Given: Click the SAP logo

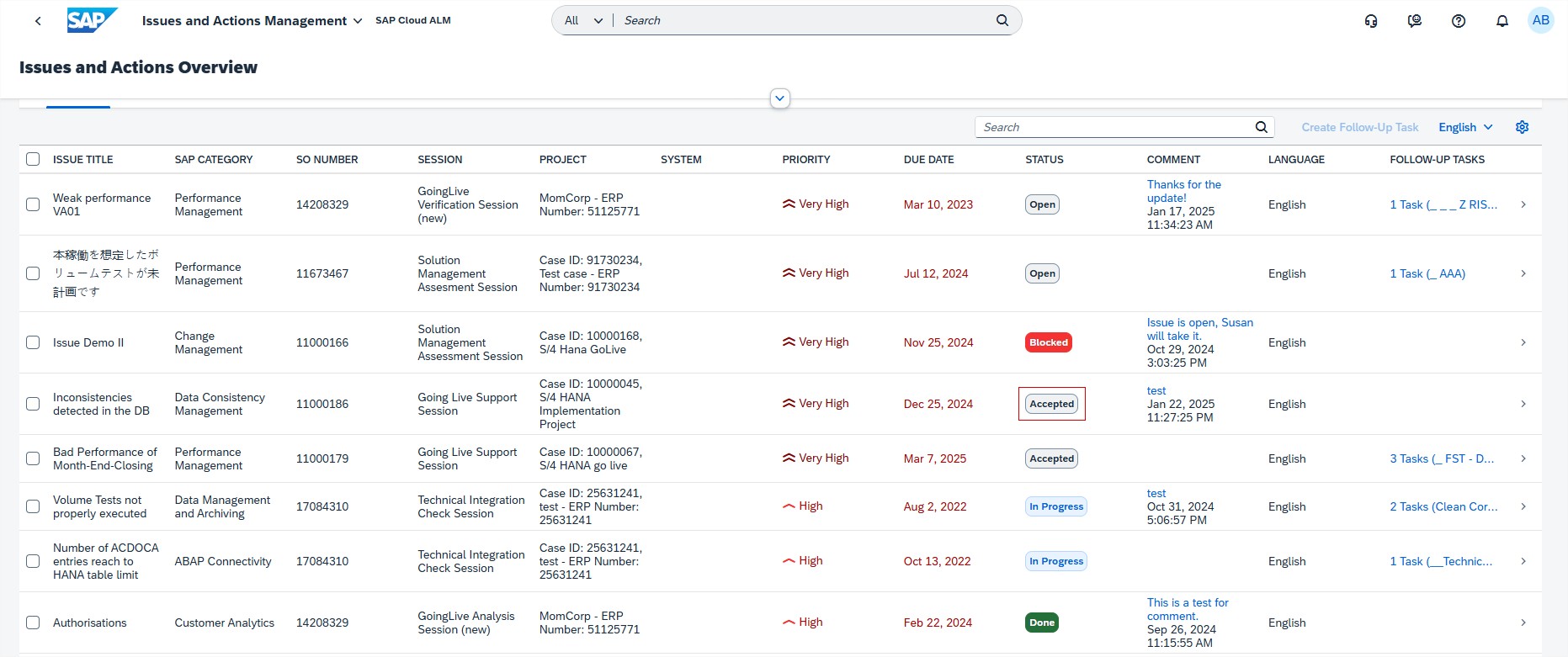Looking at the screenshot, I should pyautogui.click(x=92, y=20).
